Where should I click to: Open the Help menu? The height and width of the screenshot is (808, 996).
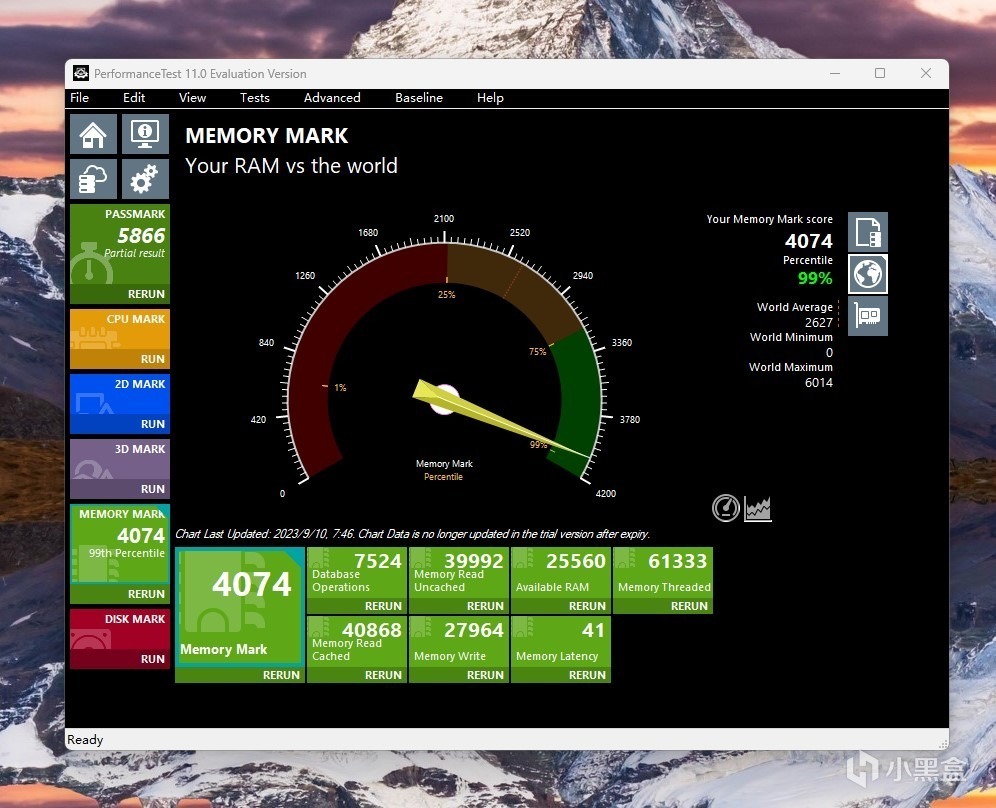pos(490,98)
